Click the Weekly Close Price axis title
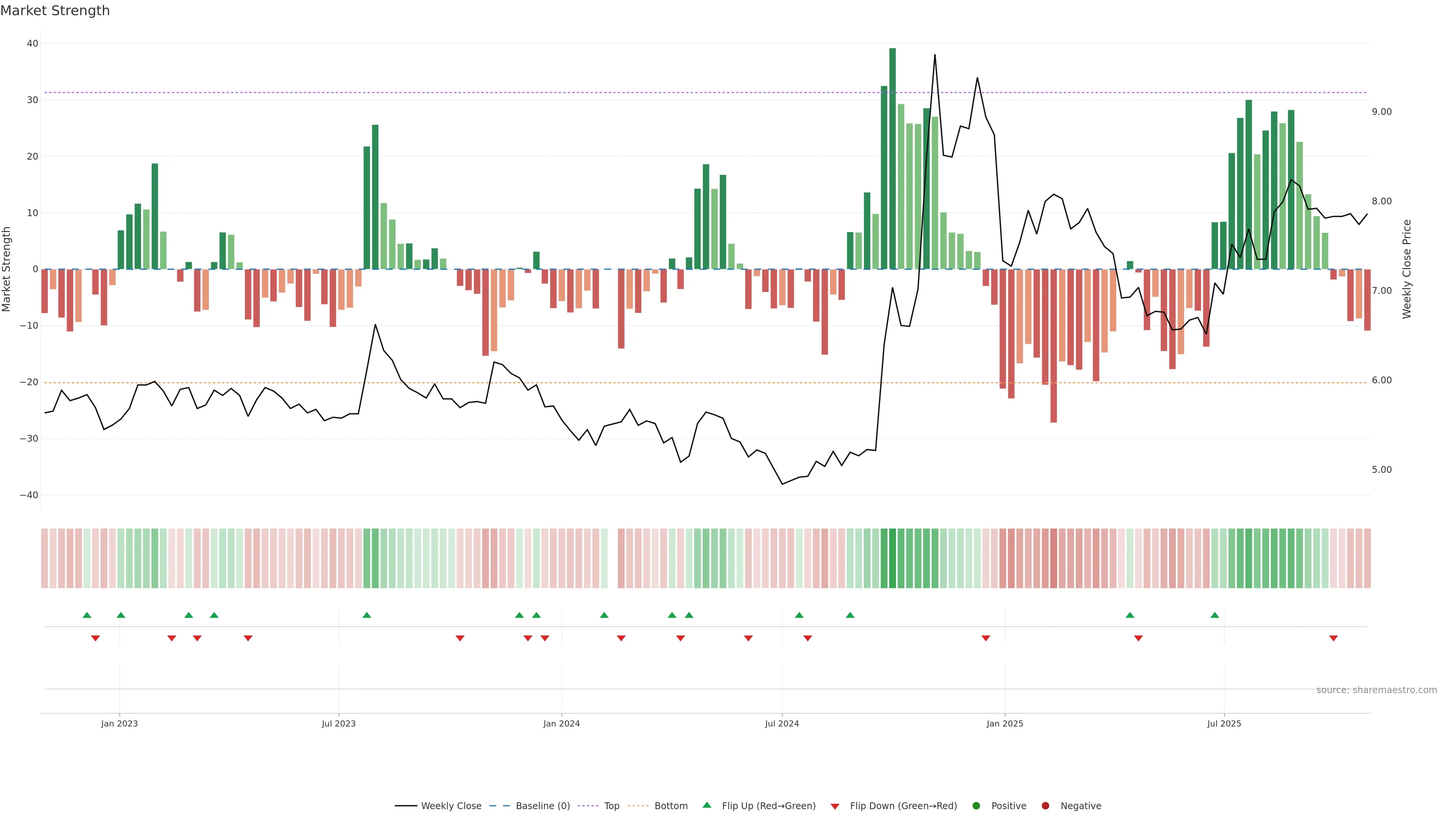Screen dimensions: 1456x819 pyautogui.click(x=1407, y=269)
